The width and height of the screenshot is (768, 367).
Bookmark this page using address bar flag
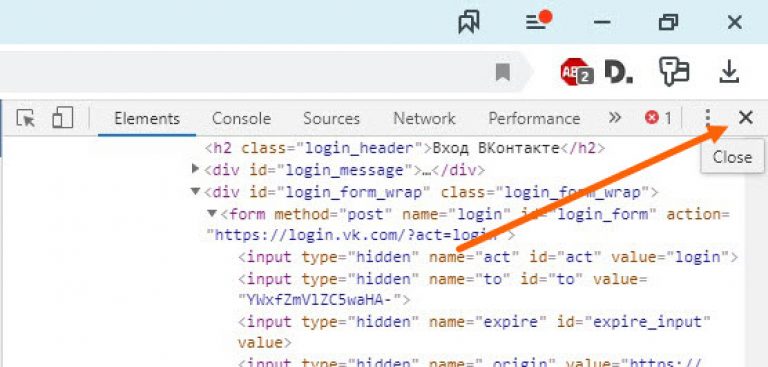point(503,72)
